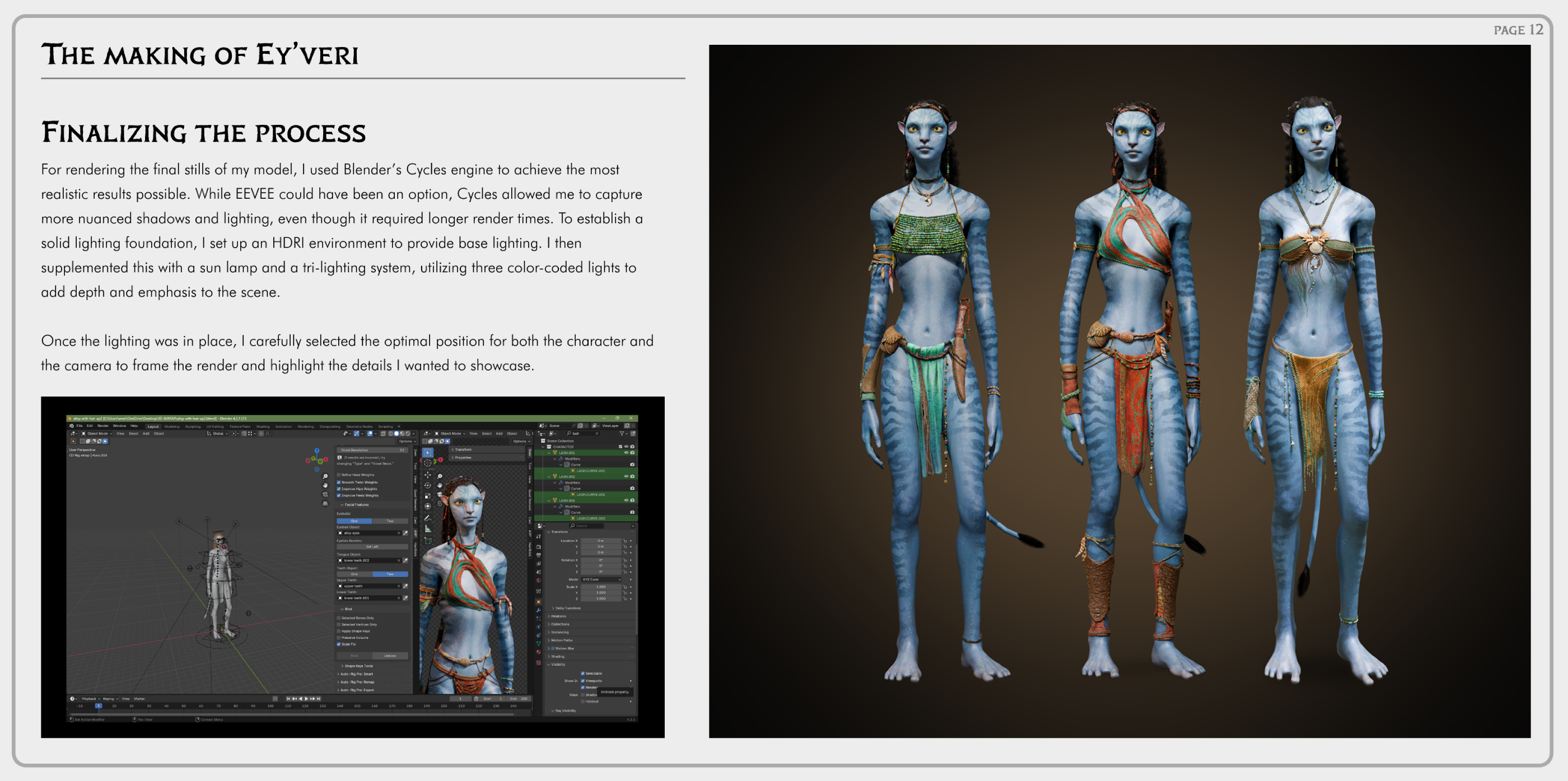Viewport: 1568px width, 781px height.
Task: Click the perspective grid toggle icon in left viewport
Action: pyautogui.click(x=326, y=504)
